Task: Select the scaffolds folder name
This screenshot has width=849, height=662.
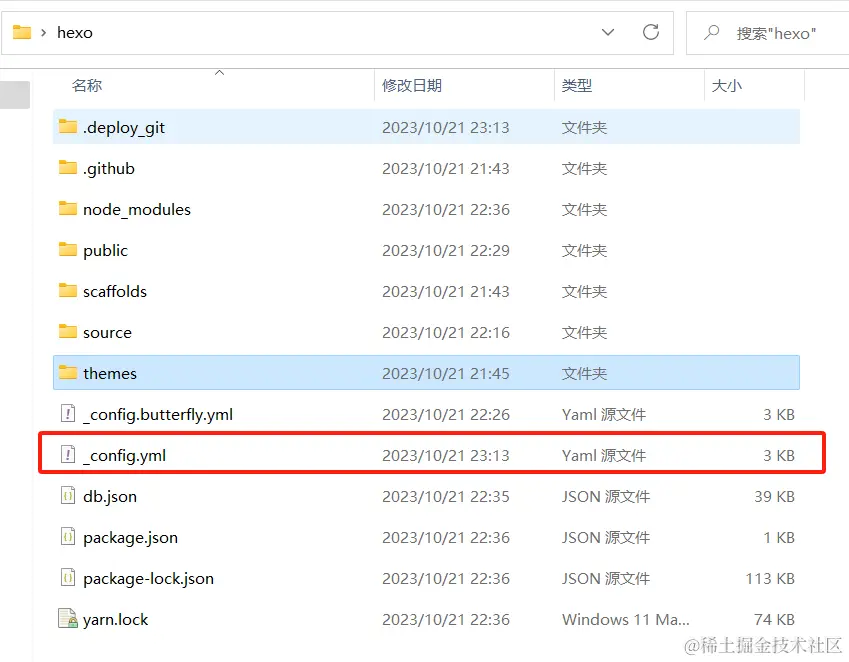Action: (115, 291)
